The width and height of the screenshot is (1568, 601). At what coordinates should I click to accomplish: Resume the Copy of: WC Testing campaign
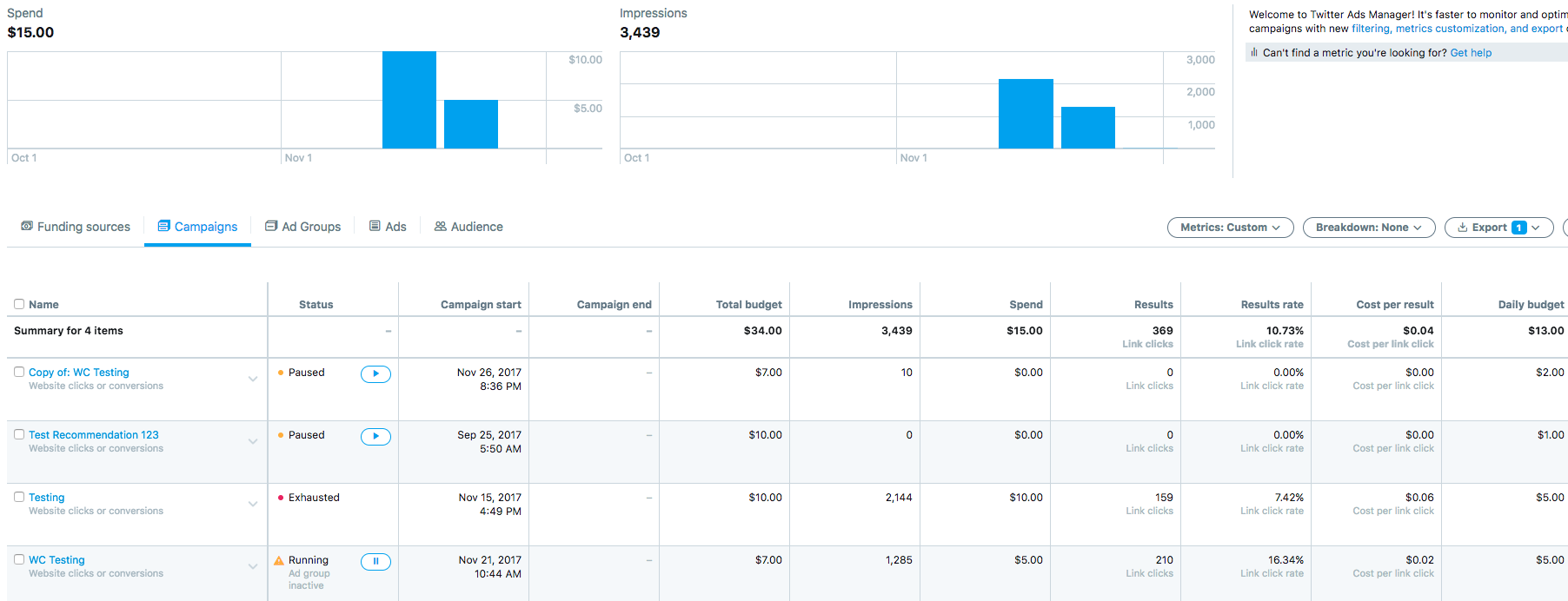click(375, 374)
